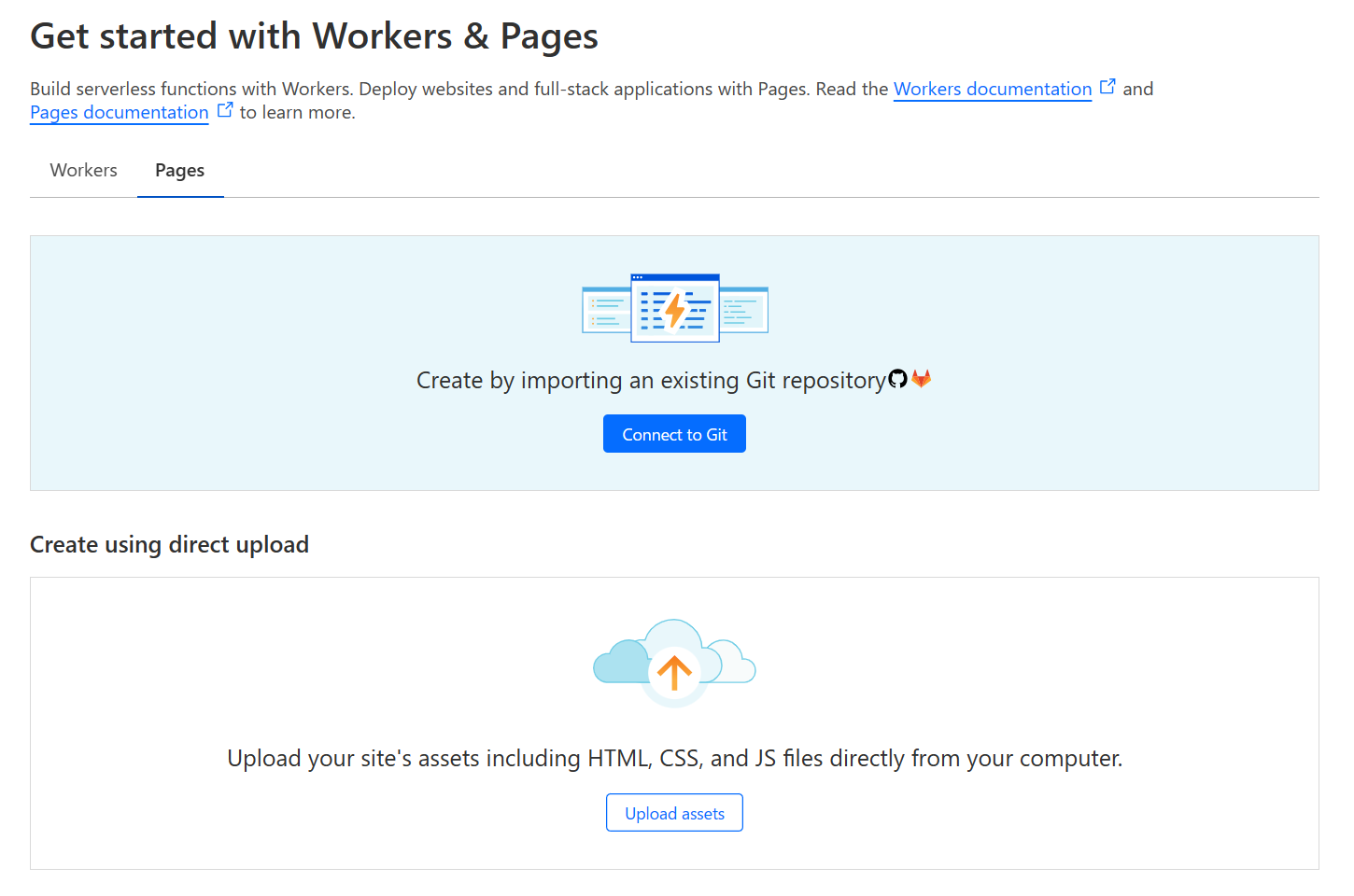Click the 'Create using direct upload' heading
1354x896 pixels.
[x=169, y=544]
